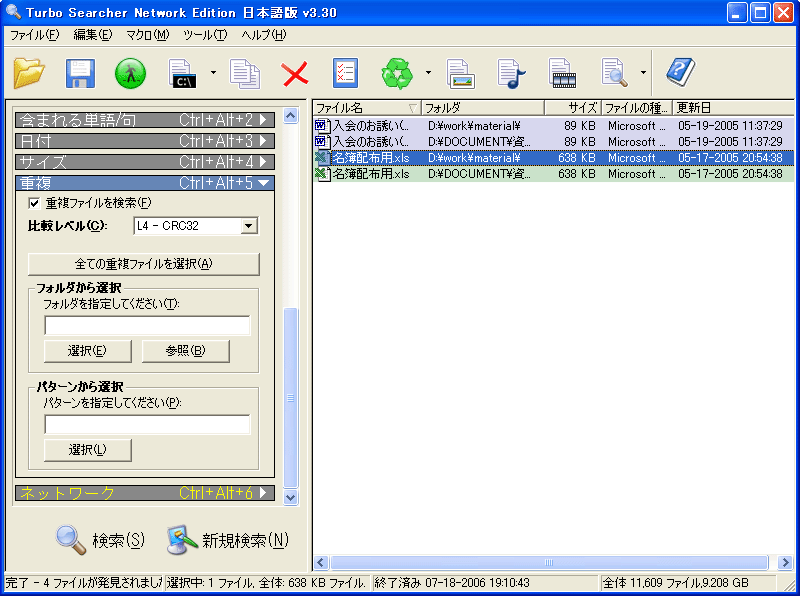The width and height of the screenshot is (800, 596).
Task: Open the ツール(T) menu
Action: tap(205, 35)
